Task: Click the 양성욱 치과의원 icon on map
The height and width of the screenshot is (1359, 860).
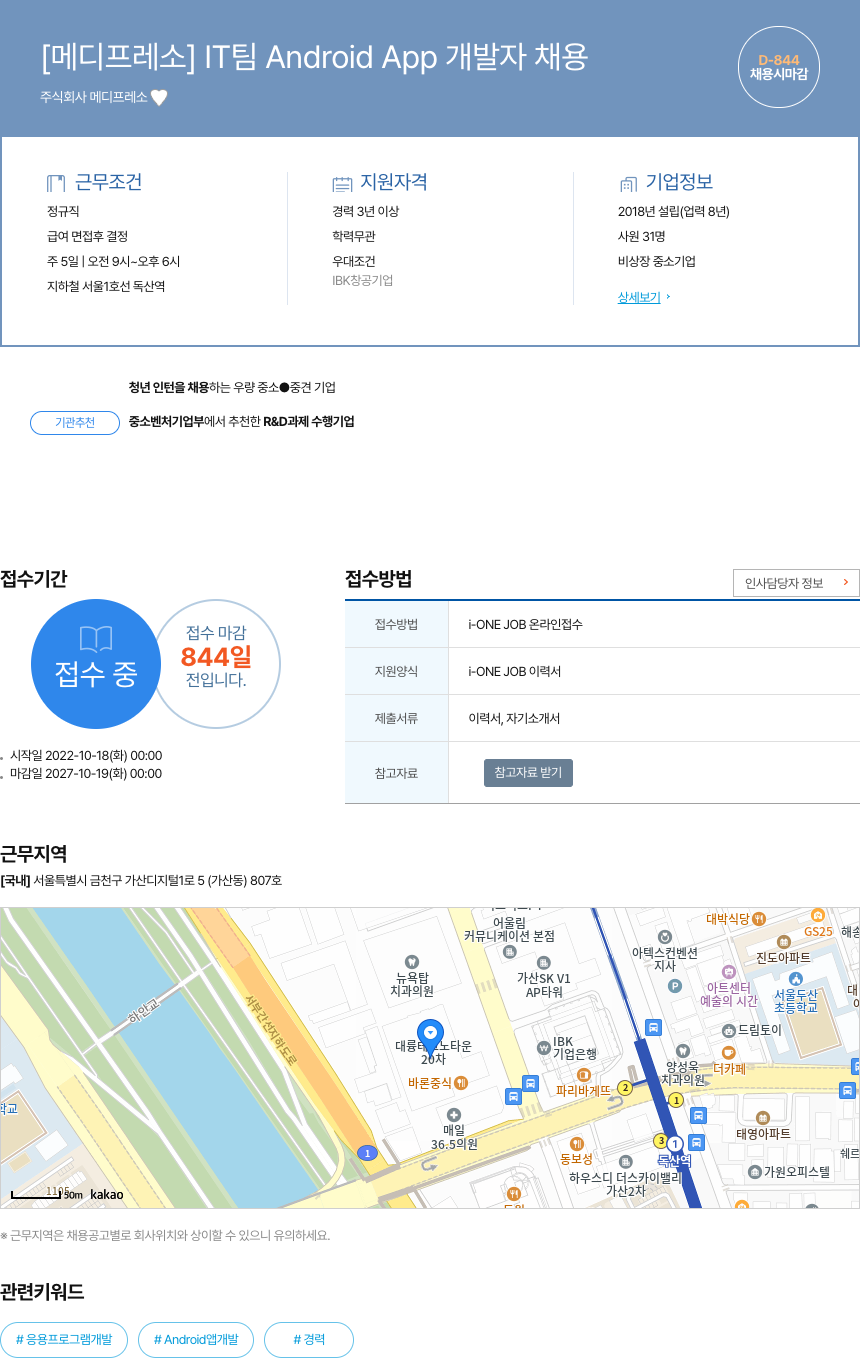Action: pos(683,1050)
